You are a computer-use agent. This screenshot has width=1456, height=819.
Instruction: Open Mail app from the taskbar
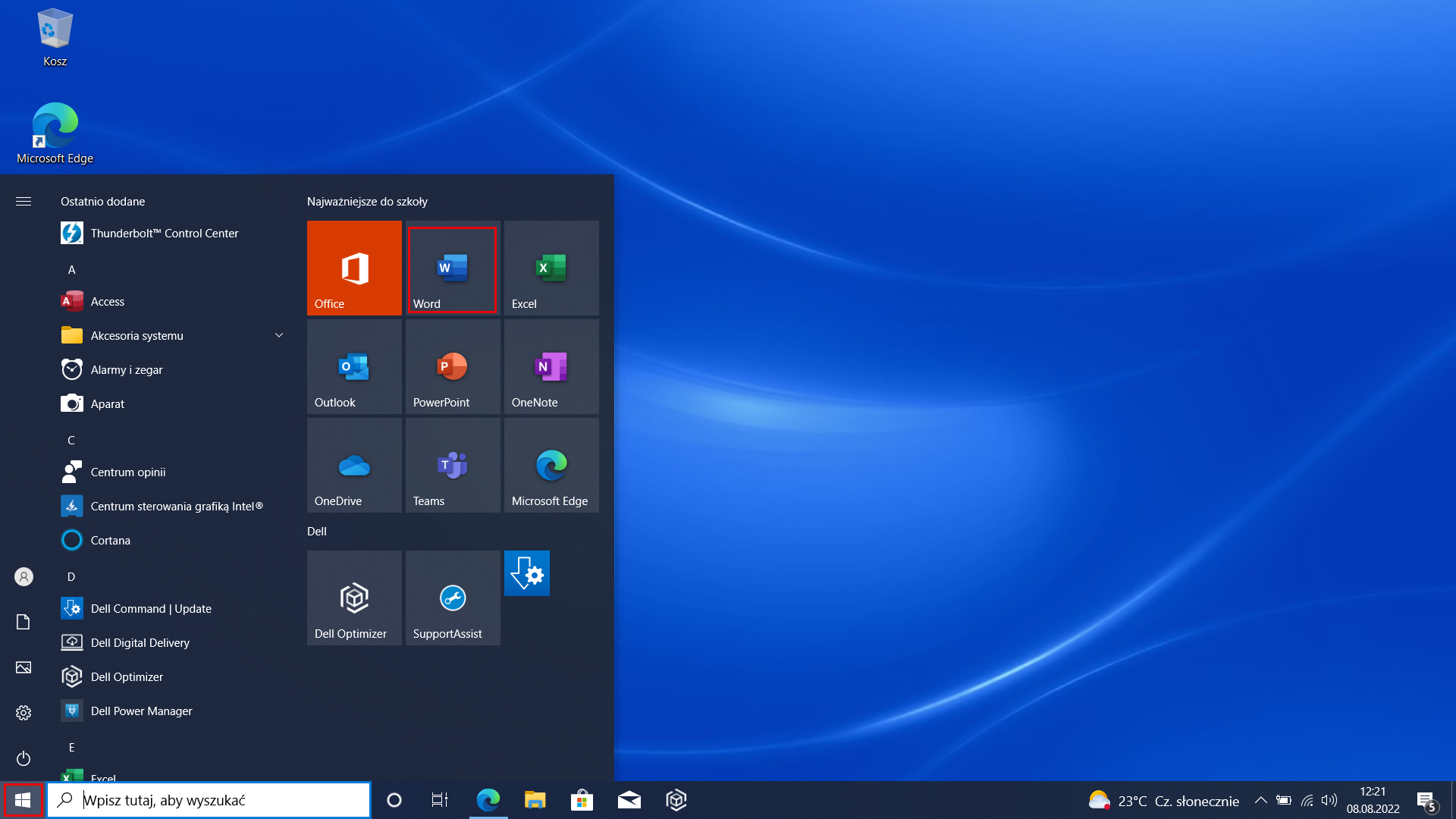tap(629, 800)
